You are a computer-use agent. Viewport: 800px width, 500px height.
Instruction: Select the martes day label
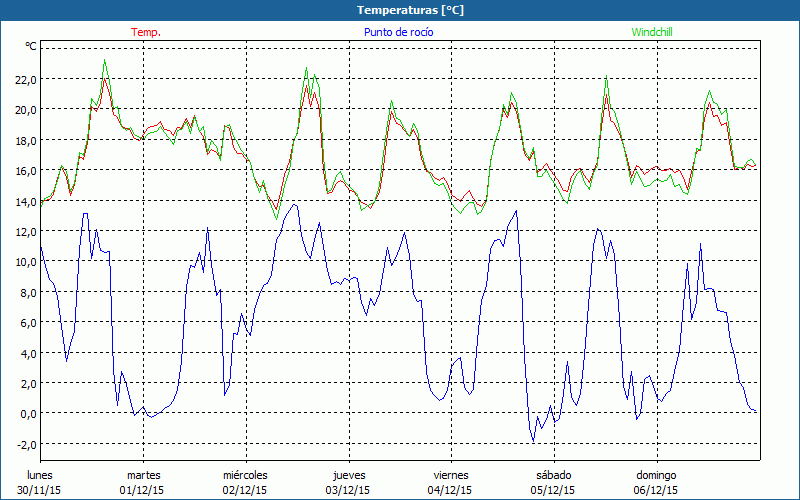(x=143, y=475)
